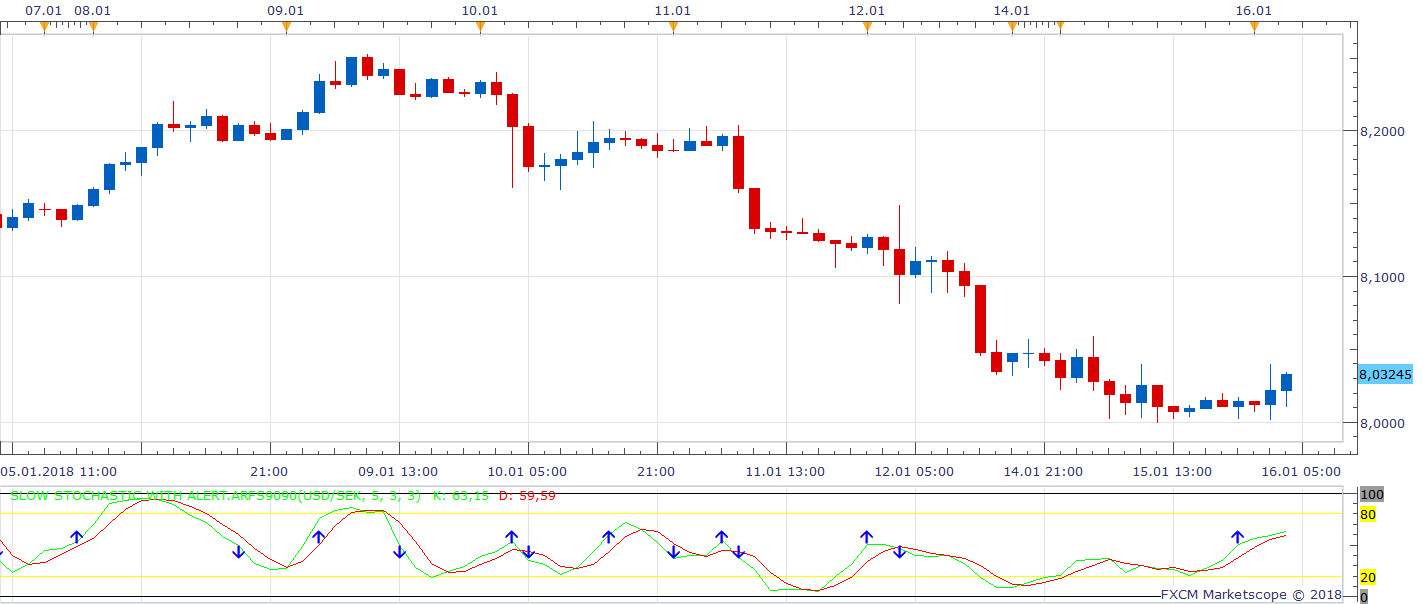1423x604 pixels.
Task: Select the orange day marker below 09.01
Action: [x=286, y=27]
